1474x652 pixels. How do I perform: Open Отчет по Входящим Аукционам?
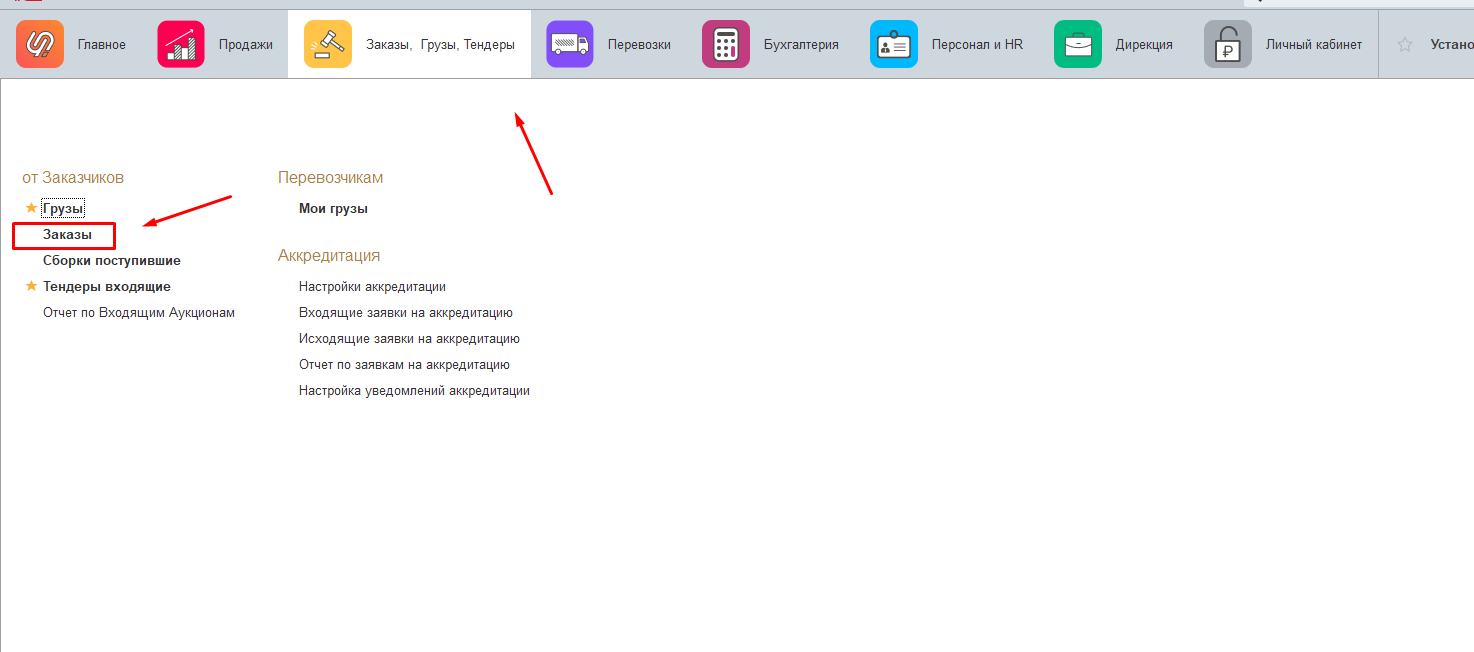139,313
